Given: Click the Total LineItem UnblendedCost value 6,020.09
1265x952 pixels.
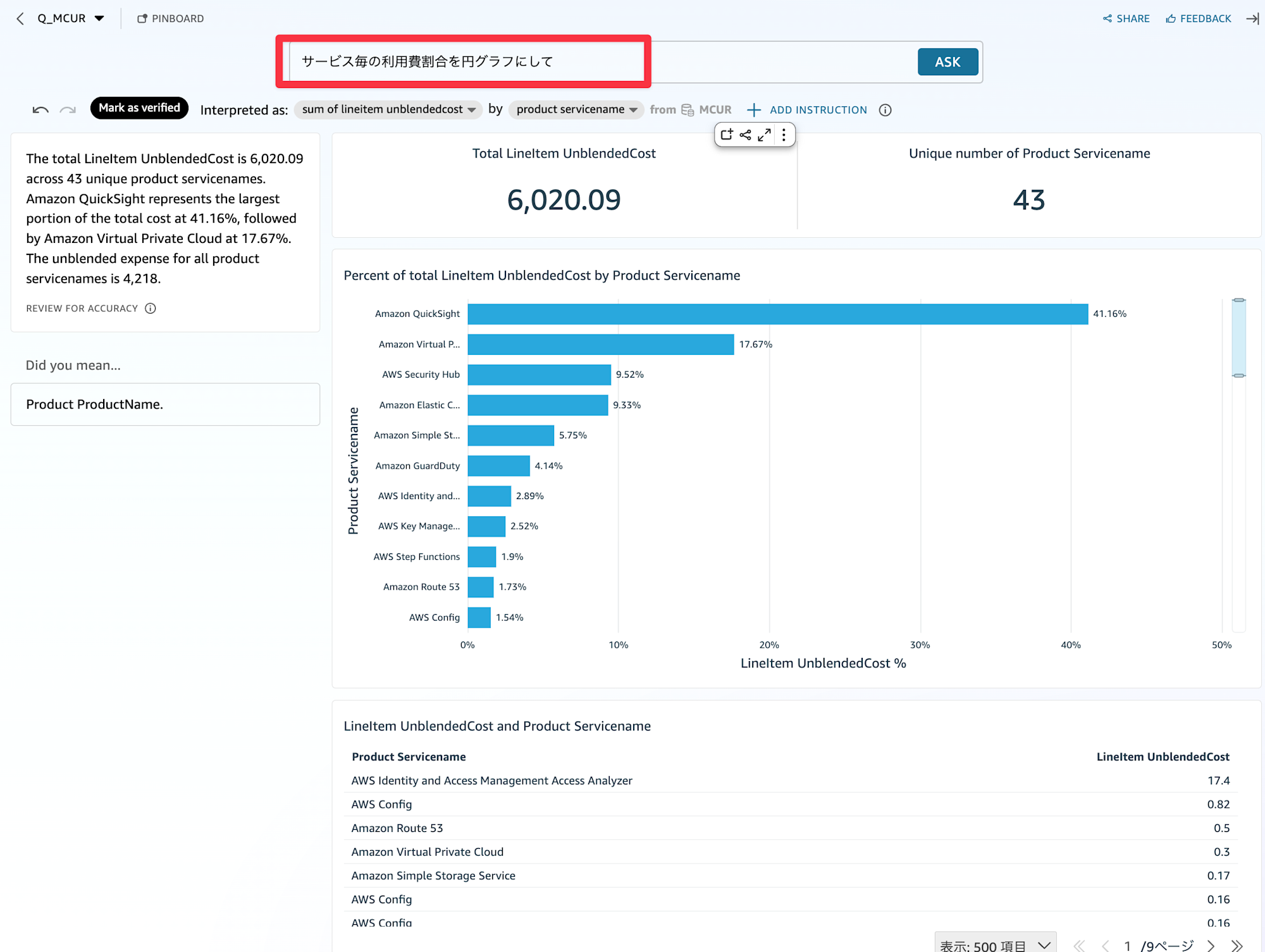Looking at the screenshot, I should [564, 200].
